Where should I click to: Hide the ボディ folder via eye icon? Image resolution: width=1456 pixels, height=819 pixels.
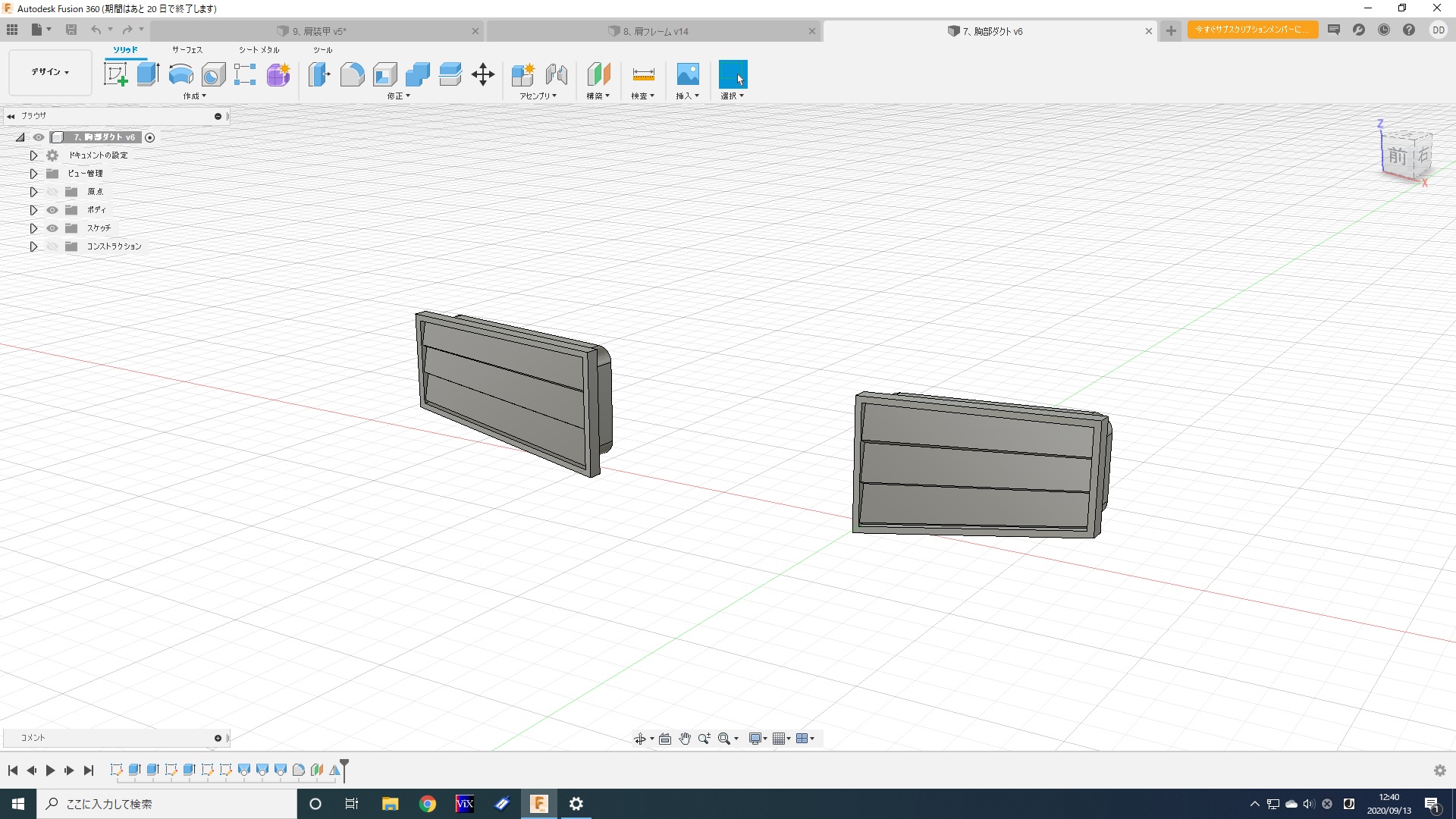52,210
